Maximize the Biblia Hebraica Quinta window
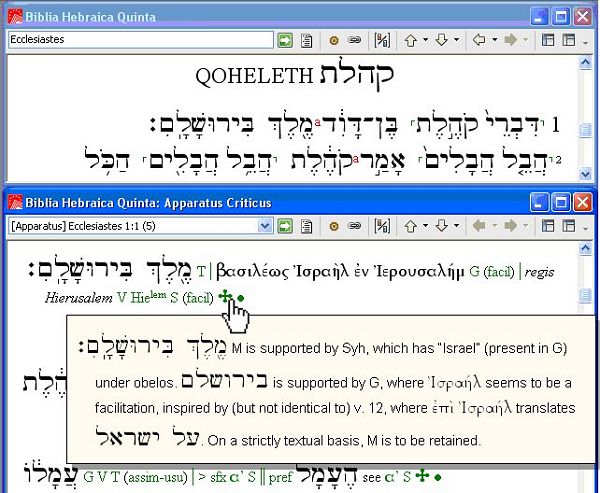 point(561,17)
